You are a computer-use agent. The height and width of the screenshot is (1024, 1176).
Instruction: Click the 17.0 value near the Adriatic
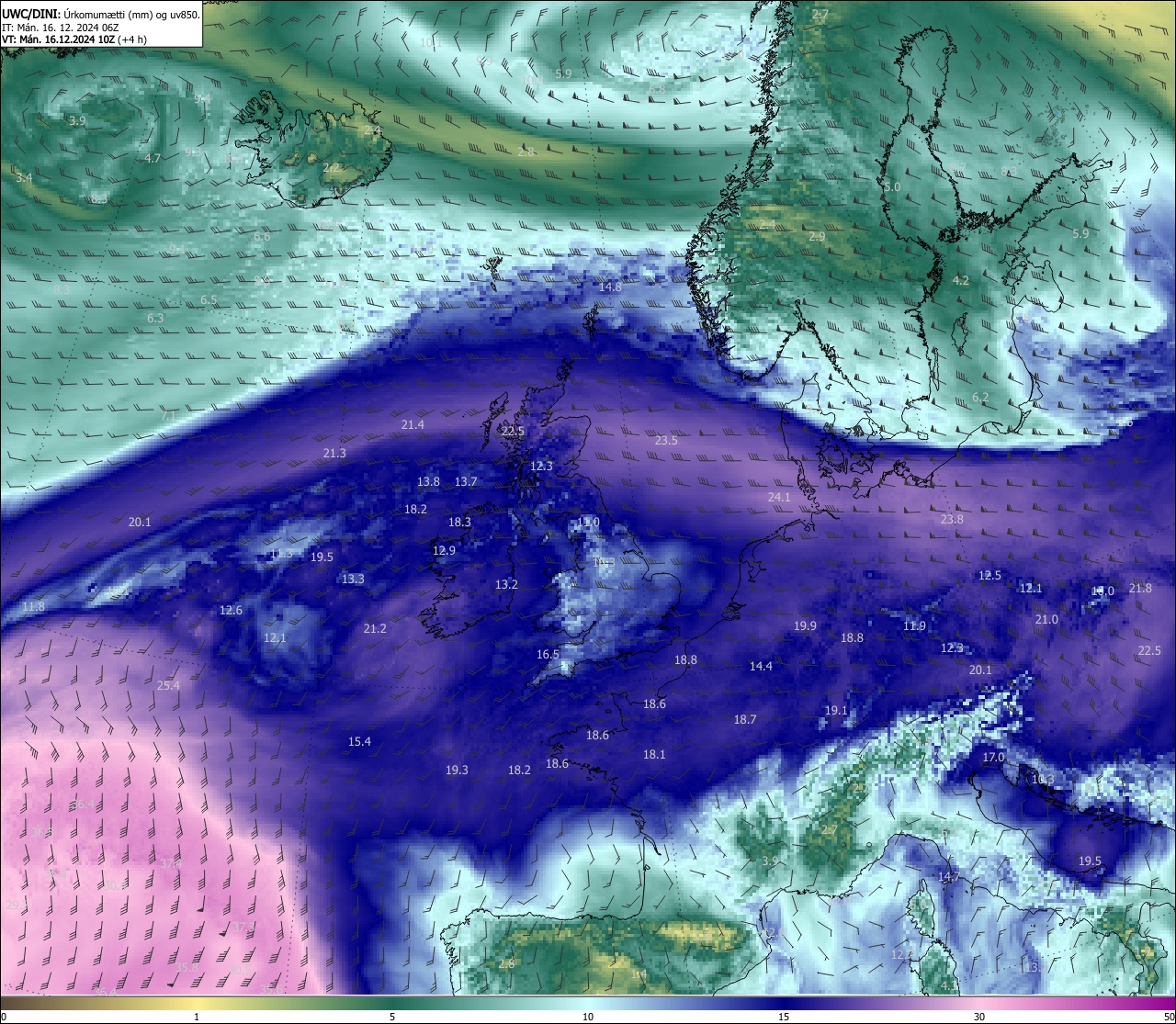tap(993, 757)
